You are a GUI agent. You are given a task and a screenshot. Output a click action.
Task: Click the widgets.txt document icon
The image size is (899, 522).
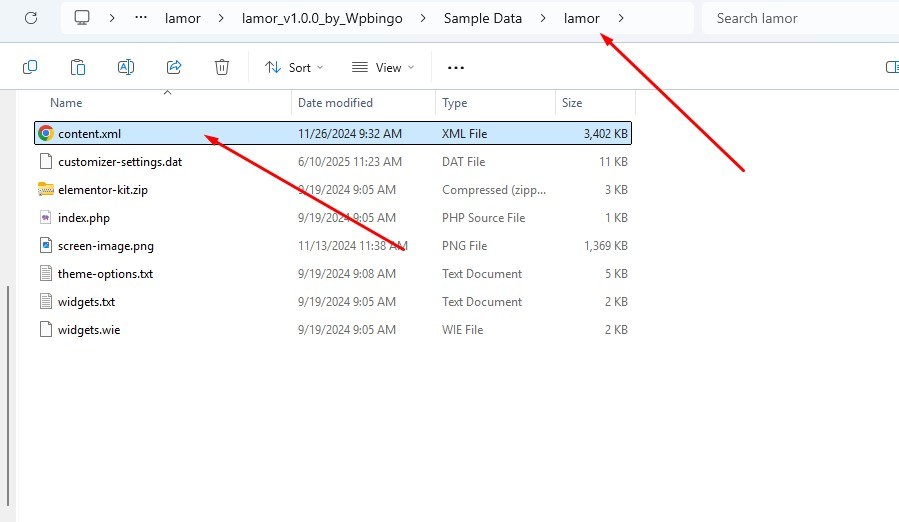pyautogui.click(x=46, y=302)
